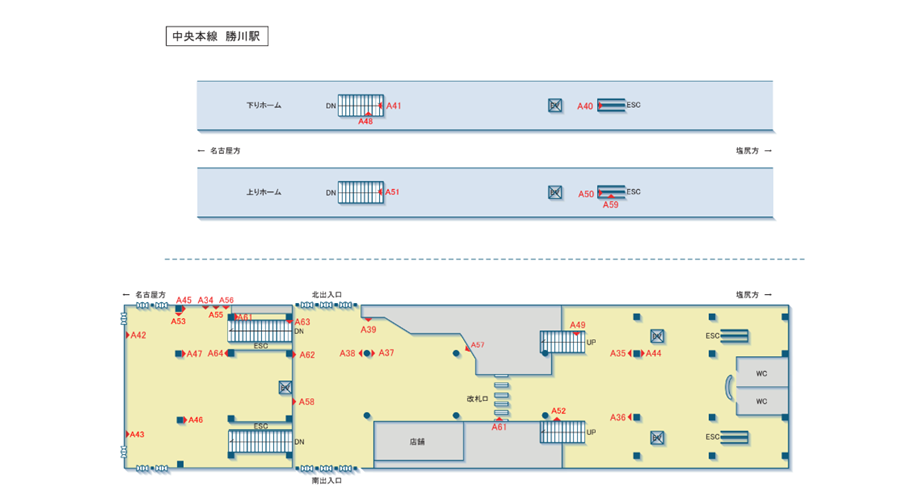Select the UP staircase beside marker A52
This screenshot has width=919, height=491.
click(562, 431)
